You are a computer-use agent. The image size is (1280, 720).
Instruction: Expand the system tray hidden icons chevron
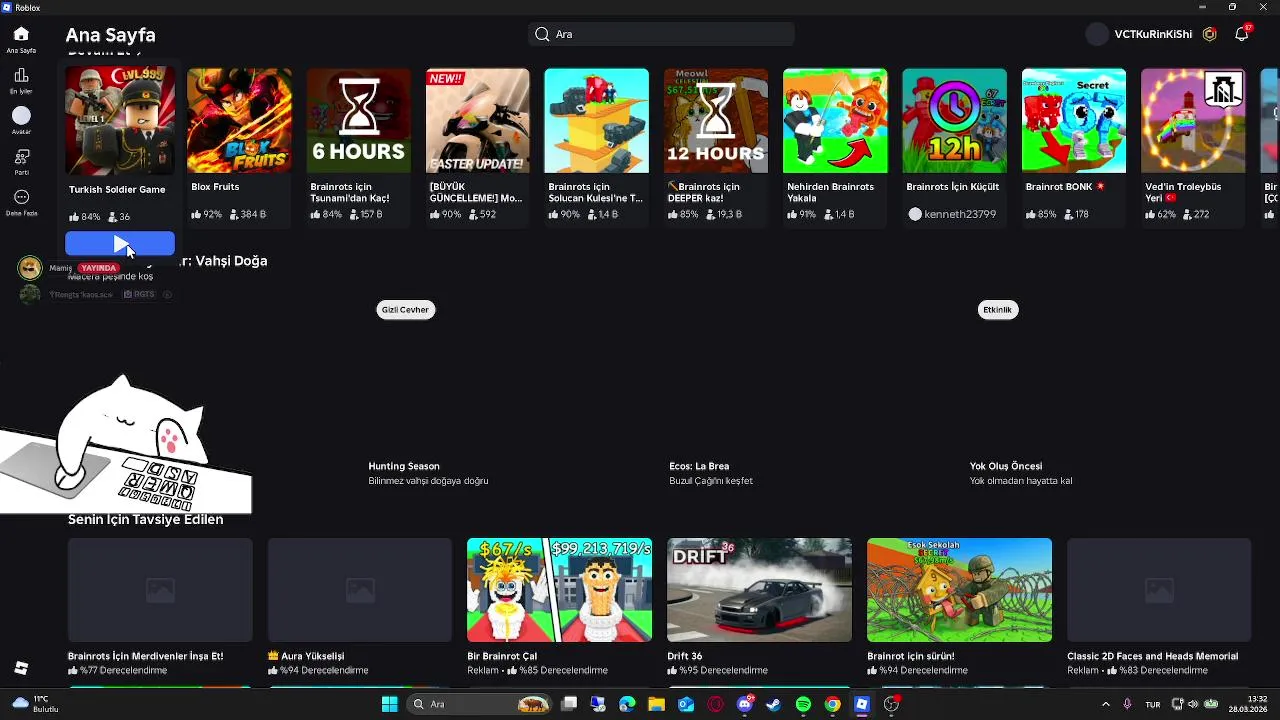point(1105,704)
